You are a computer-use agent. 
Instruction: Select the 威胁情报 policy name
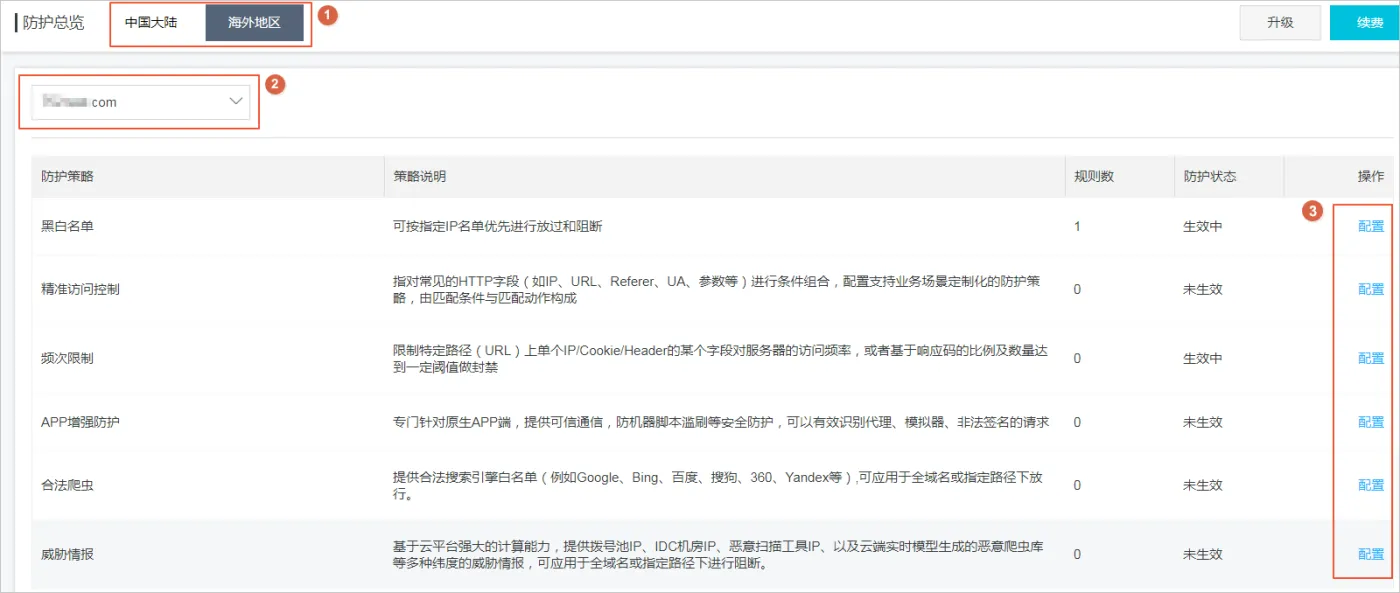(x=67, y=554)
